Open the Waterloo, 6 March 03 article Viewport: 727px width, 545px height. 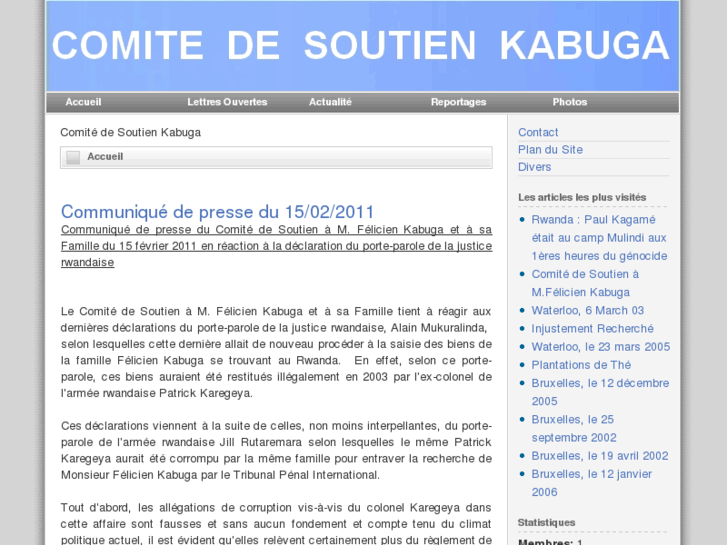[587, 310]
